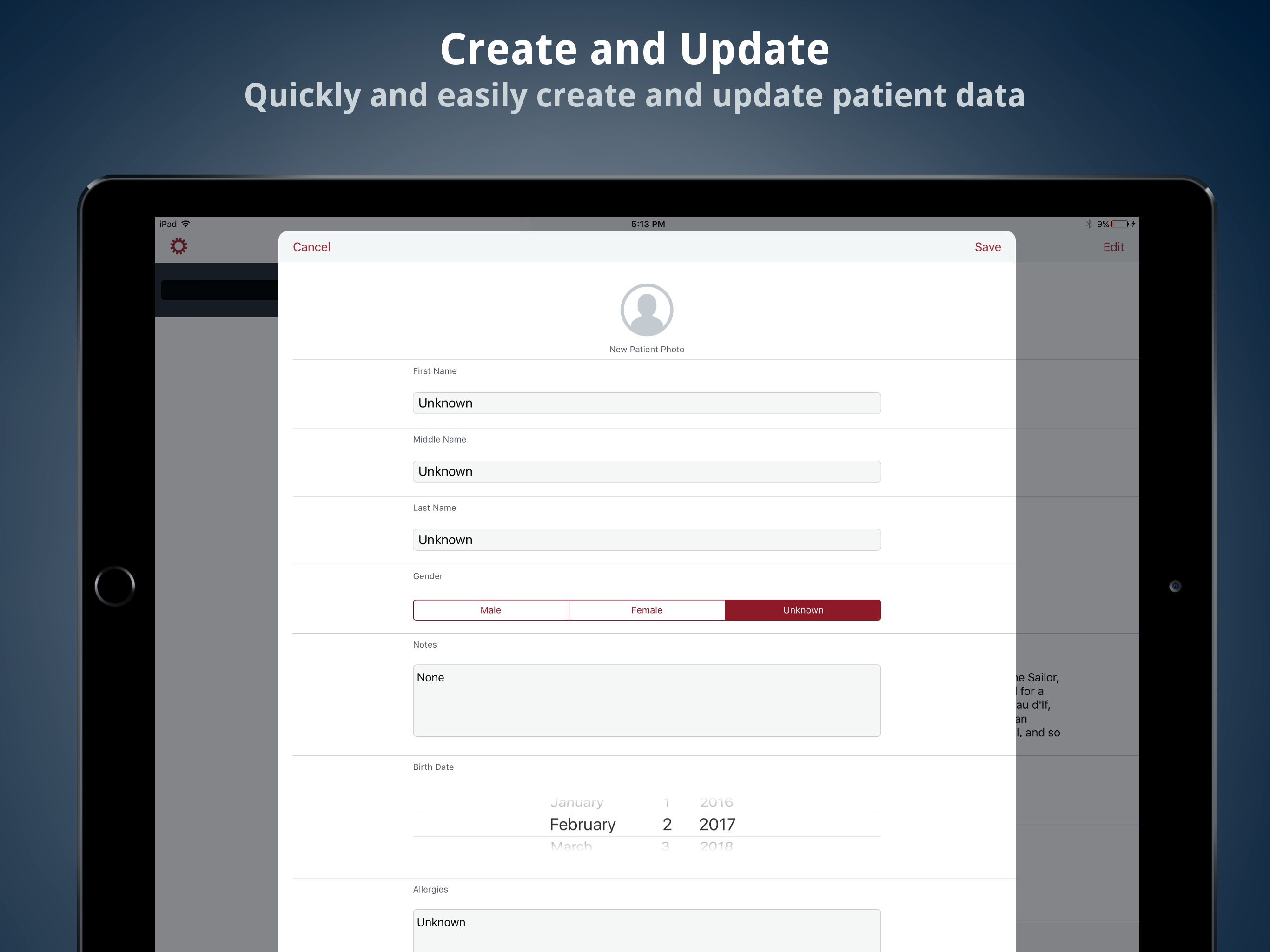This screenshot has height=952, width=1270.
Task: Select Unknown gender option
Action: 803,610
